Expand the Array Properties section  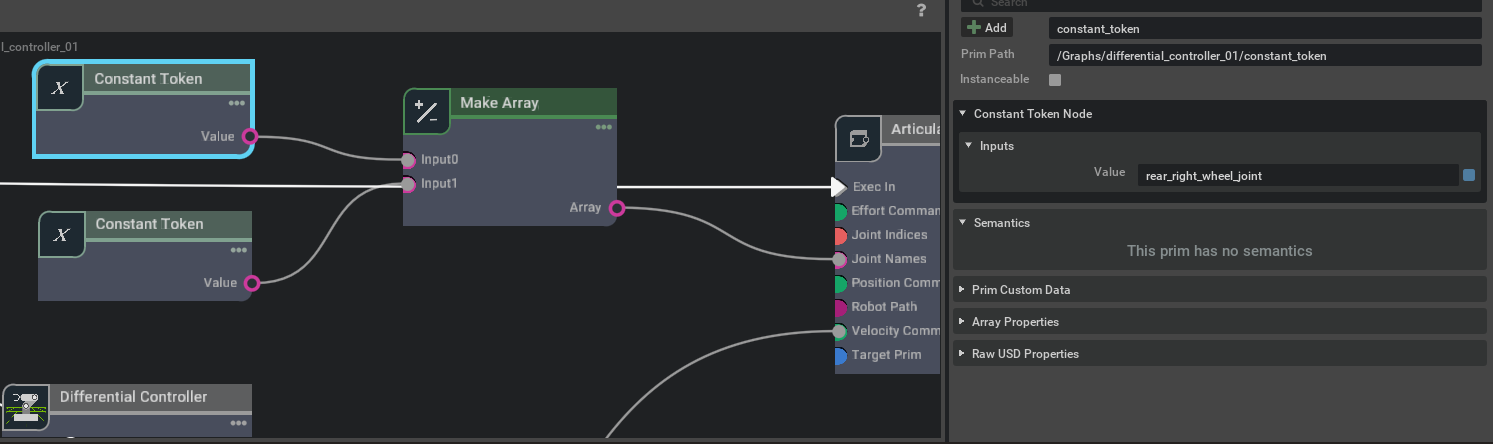point(963,321)
